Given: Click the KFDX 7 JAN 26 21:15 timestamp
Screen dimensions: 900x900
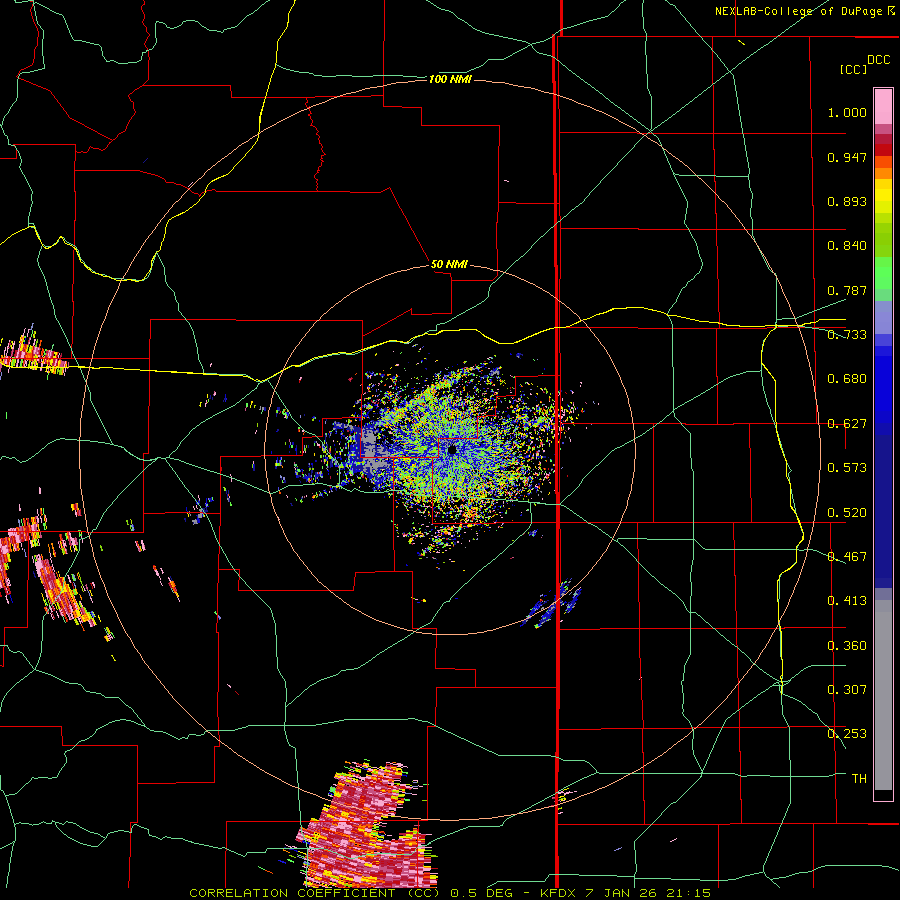Looking at the screenshot, I should point(626,893).
